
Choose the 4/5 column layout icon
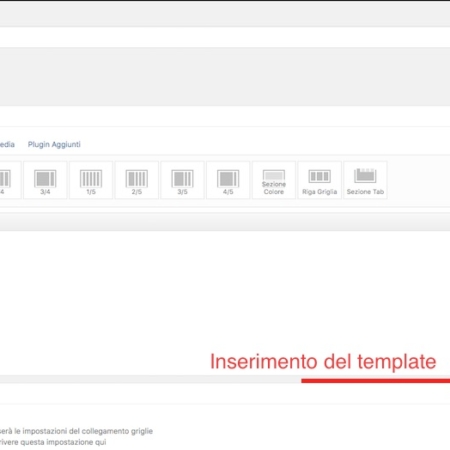(228, 180)
